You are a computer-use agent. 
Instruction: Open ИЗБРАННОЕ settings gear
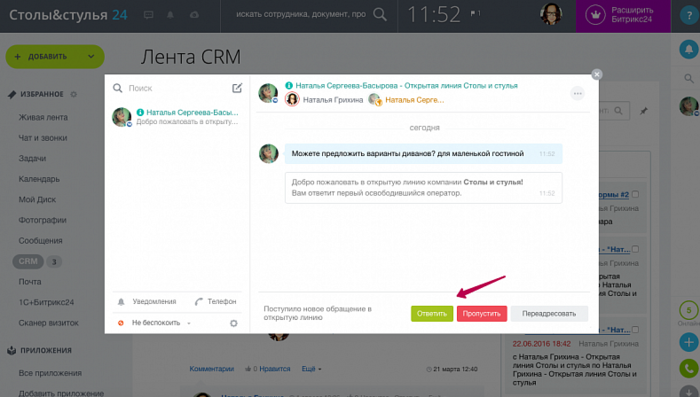pyautogui.click(x=74, y=94)
